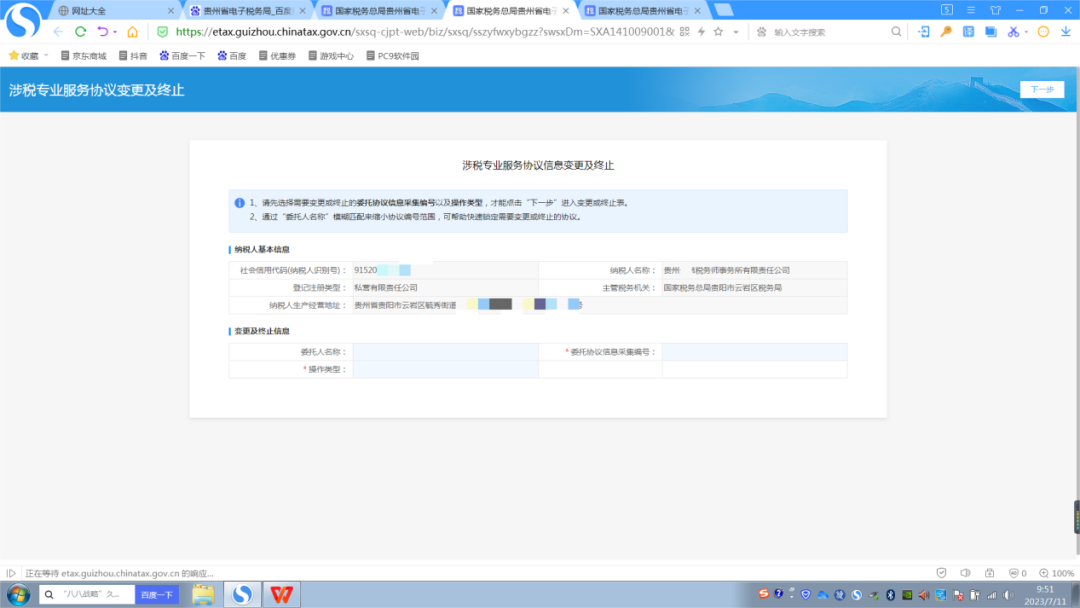Click the Sogou browser logo
The width and height of the screenshot is (1080, 608).
click(x=23, y=20)
